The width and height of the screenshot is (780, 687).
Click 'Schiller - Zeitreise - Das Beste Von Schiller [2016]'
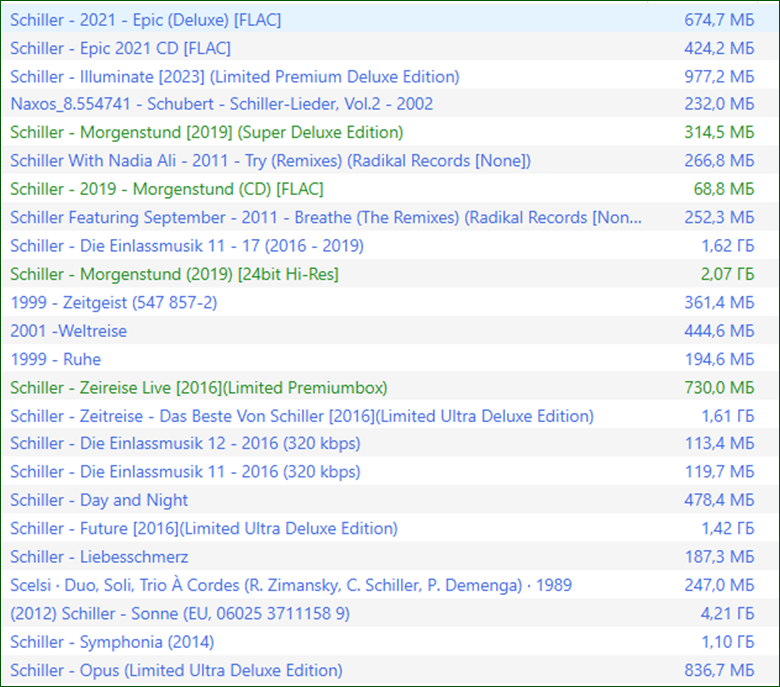tap(302, 415)
